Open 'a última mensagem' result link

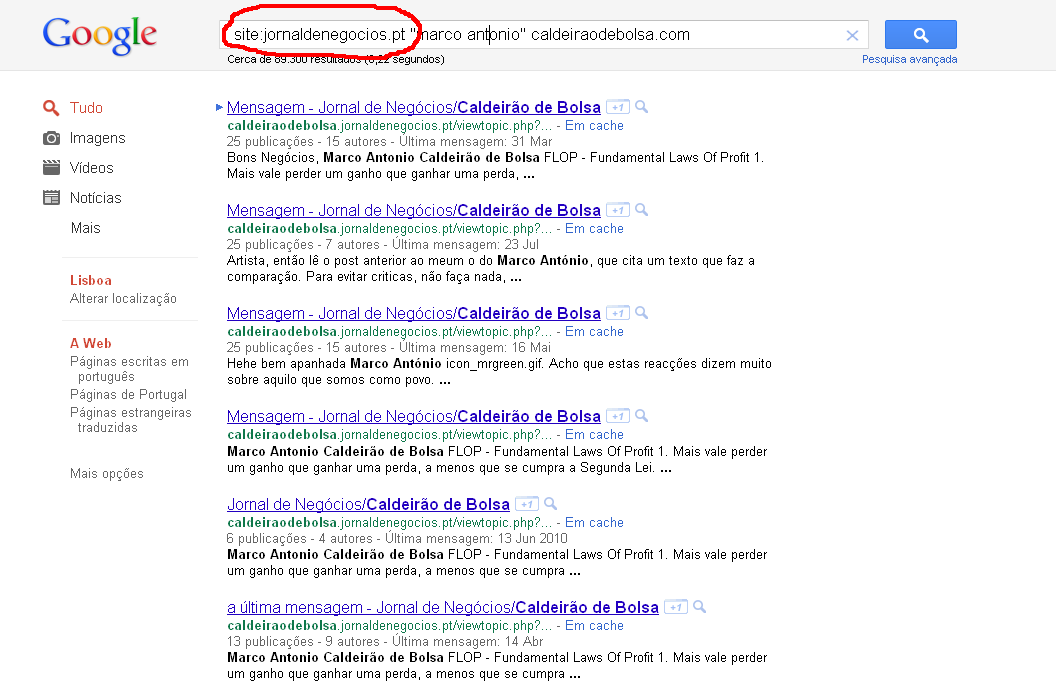(442, 607)
